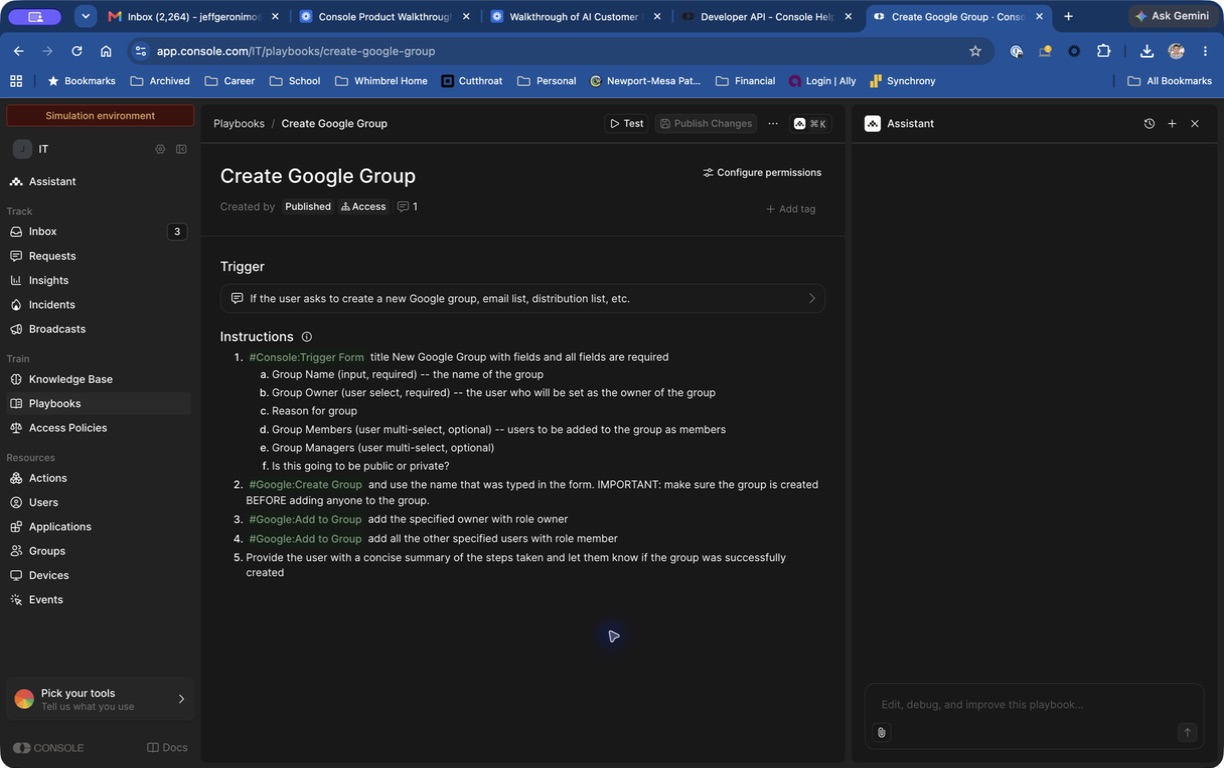Image resolution: width=1224 pixels, height=768 pixels.
Task: Open Events under Resources
Action: pos(46,599)
